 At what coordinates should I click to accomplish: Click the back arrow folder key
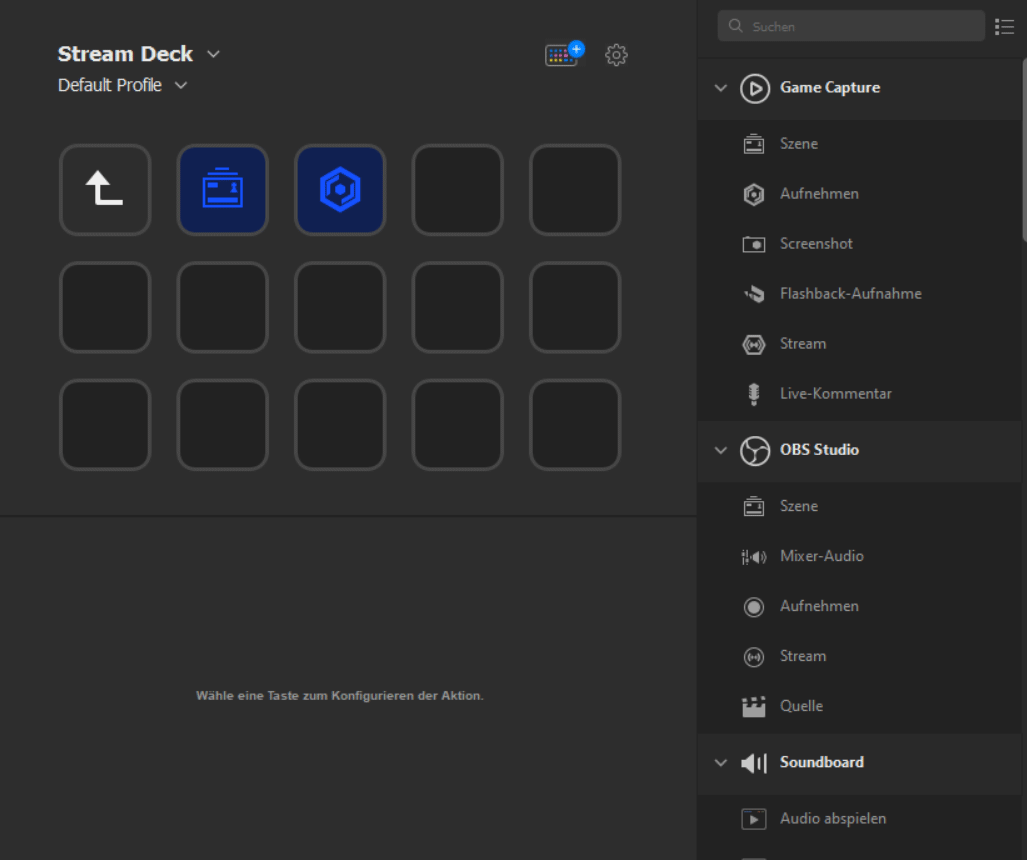pos(105,190)
